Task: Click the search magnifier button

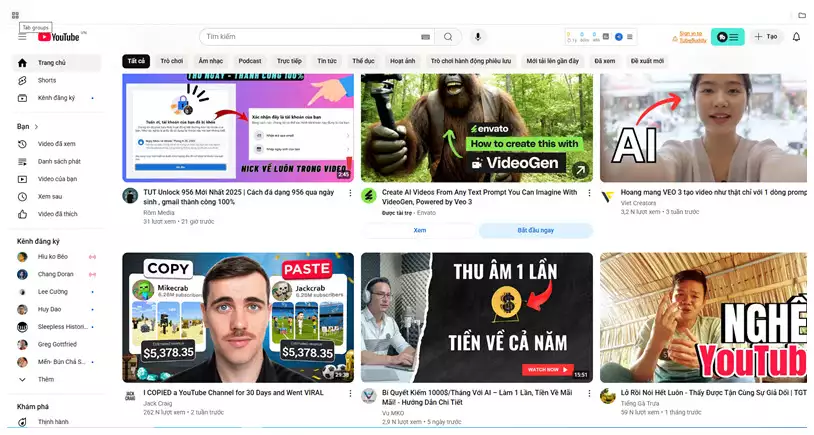Action: tap(448, 37)
